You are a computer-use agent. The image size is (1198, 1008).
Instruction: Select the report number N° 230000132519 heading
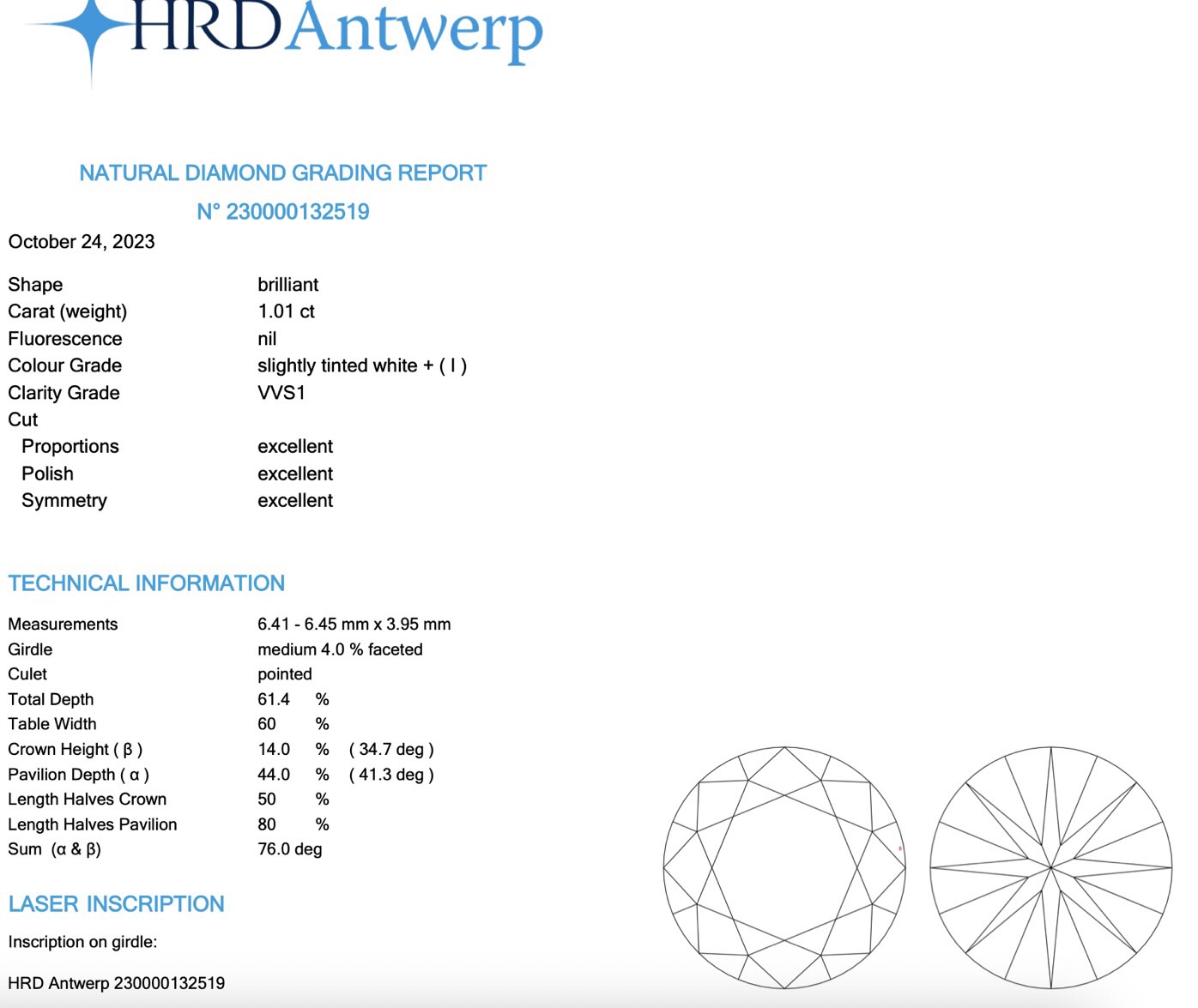tap(283, 212)
